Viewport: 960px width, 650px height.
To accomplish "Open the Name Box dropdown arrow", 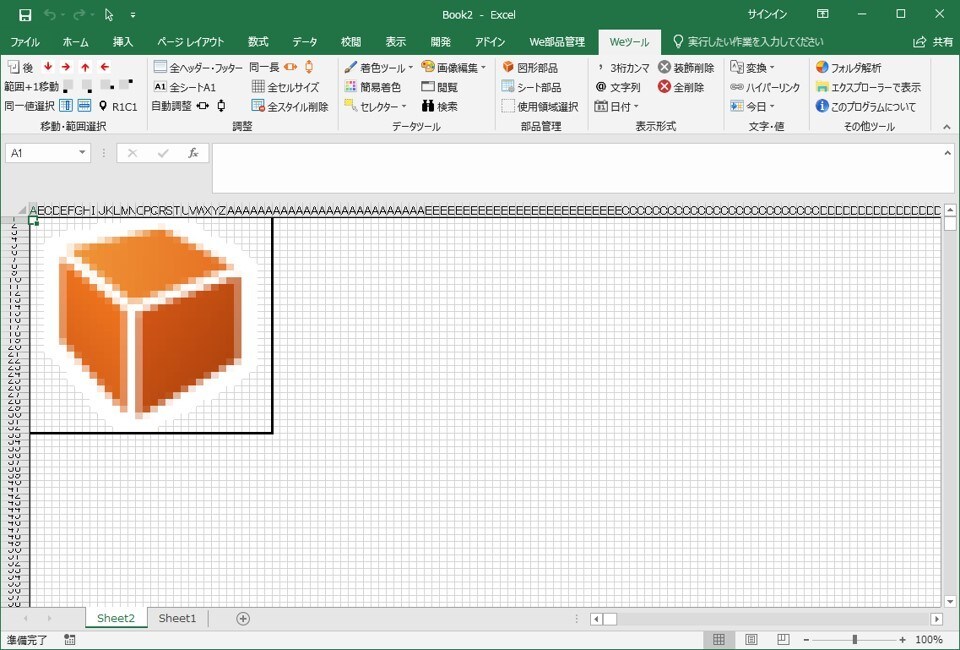I will pyautogui.click(x=82, y=152).
